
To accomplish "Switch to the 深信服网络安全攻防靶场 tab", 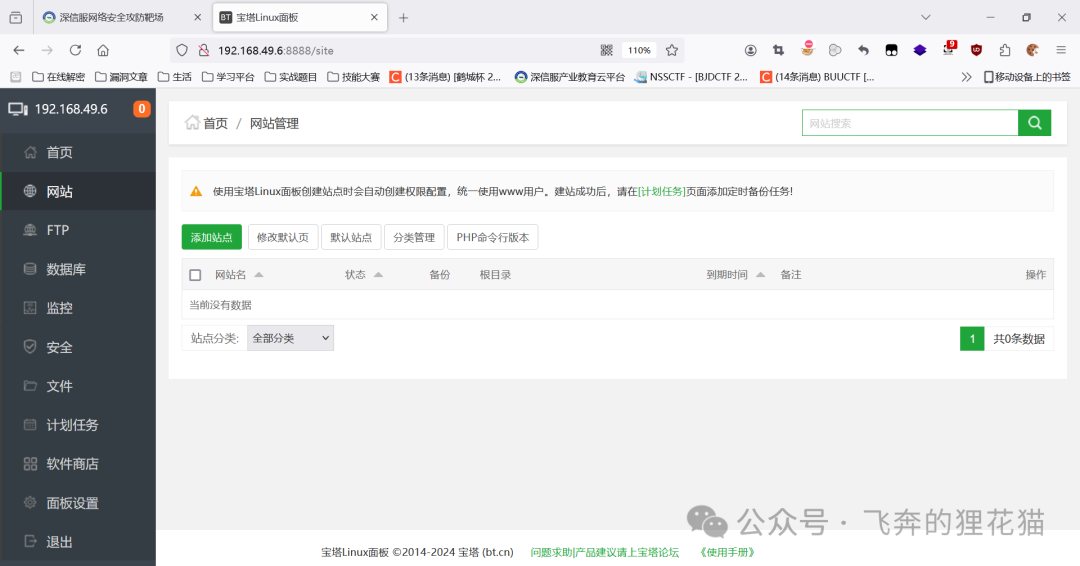I will tap(112, 18).
